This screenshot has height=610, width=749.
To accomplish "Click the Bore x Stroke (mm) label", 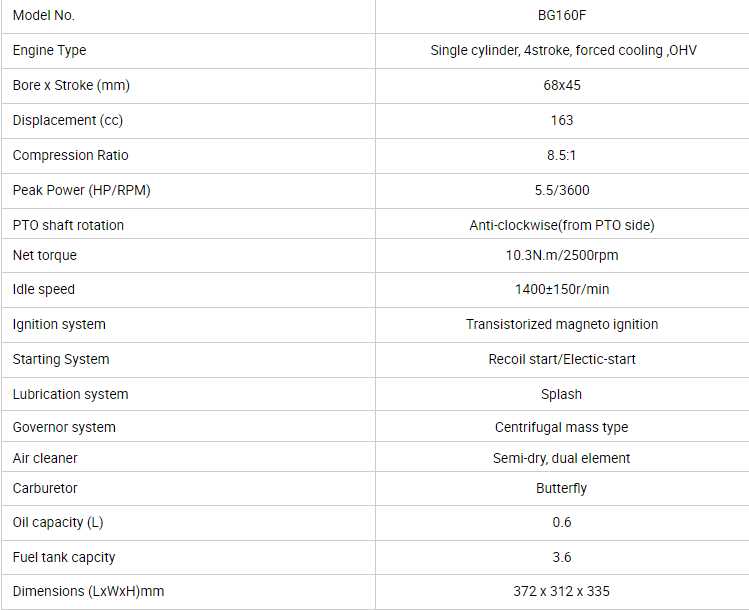I will (71, 85).
